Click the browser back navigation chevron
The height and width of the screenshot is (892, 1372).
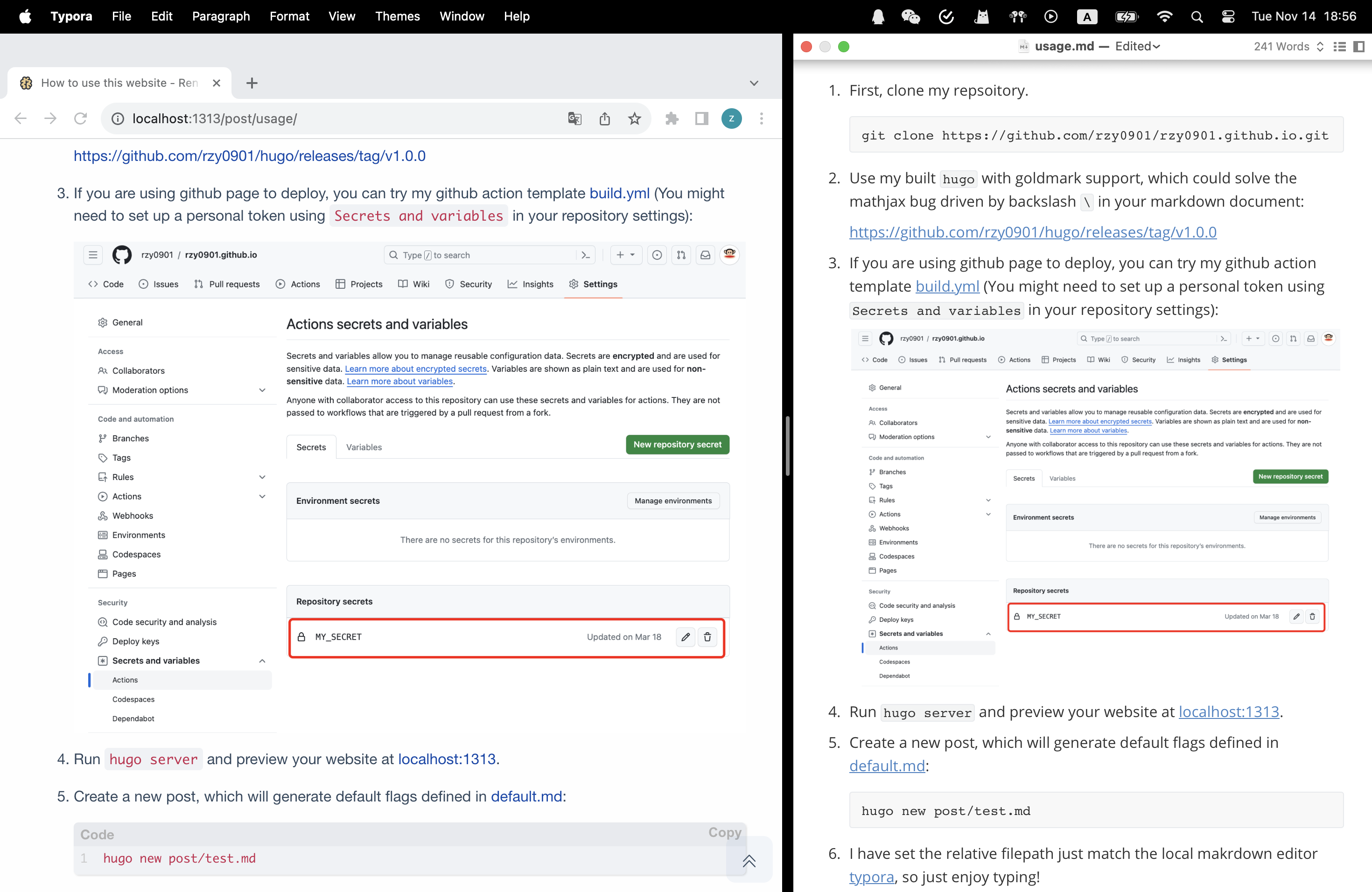click(x=20, y=119)
